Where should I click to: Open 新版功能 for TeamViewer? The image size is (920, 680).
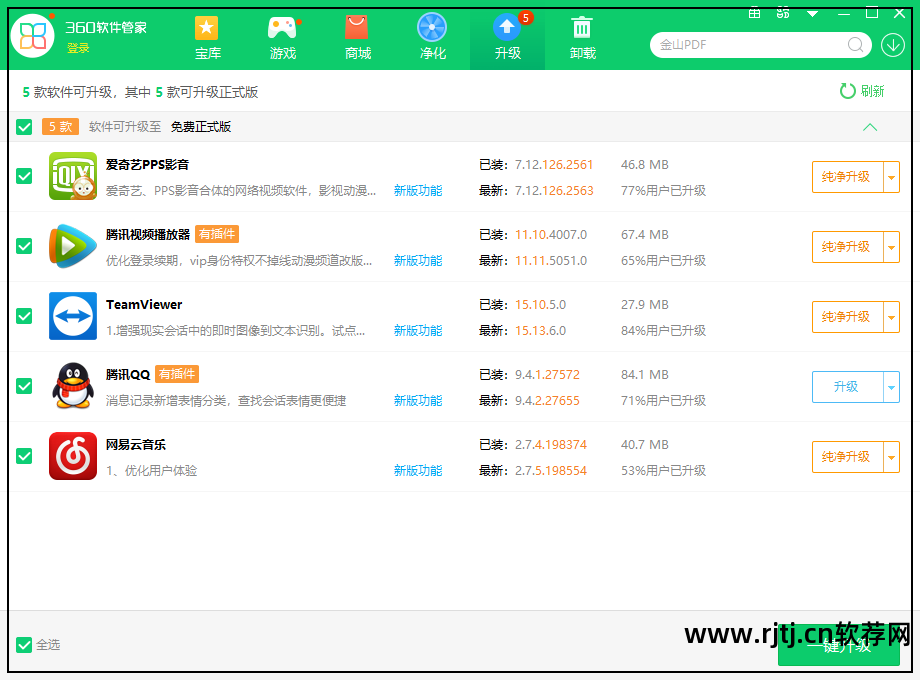tap(418, 330)
